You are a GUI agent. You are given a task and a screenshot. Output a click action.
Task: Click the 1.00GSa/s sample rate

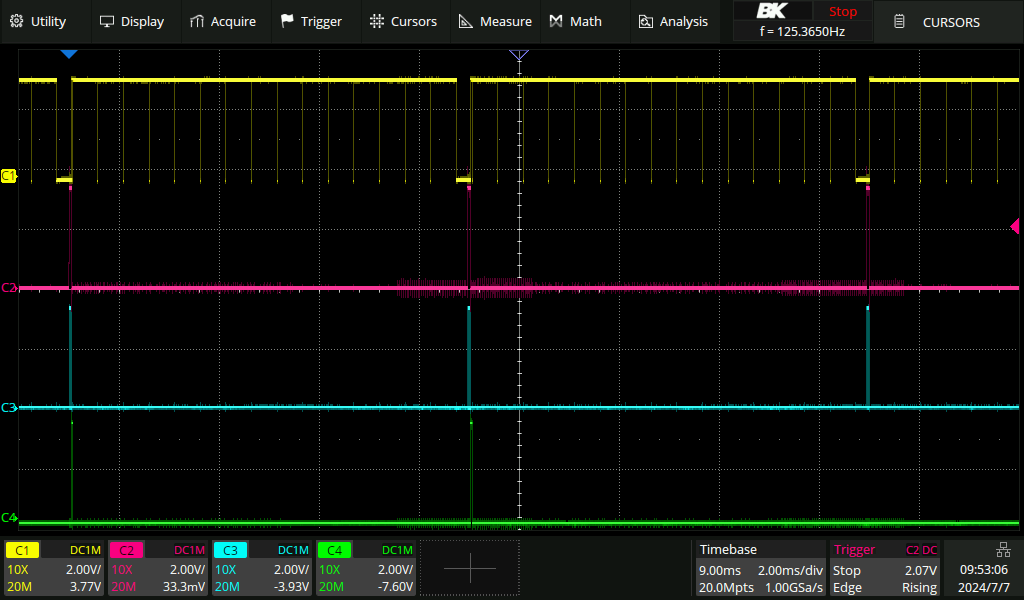coord(794,588)
